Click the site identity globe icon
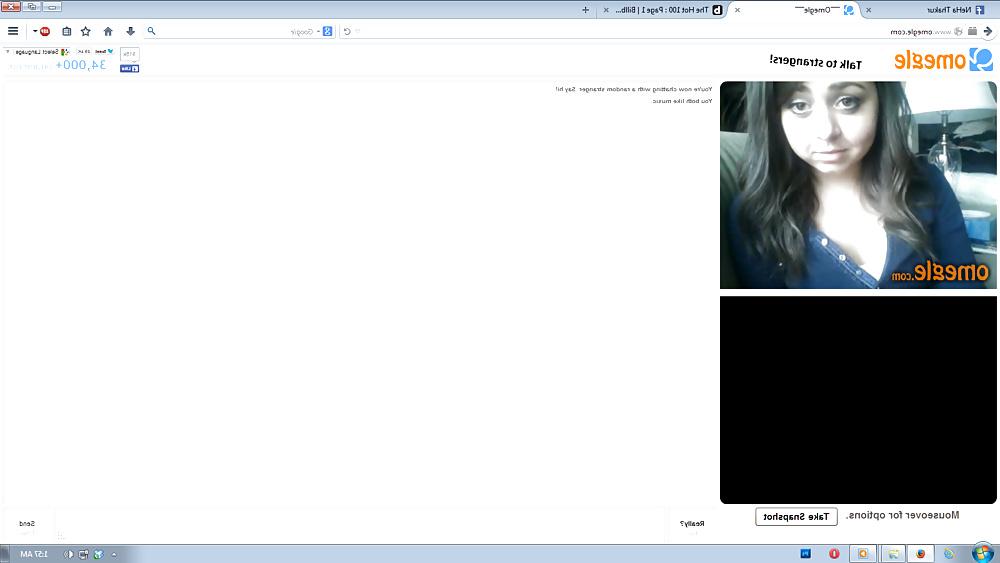 pyautogui.click(x=959, y=31)
